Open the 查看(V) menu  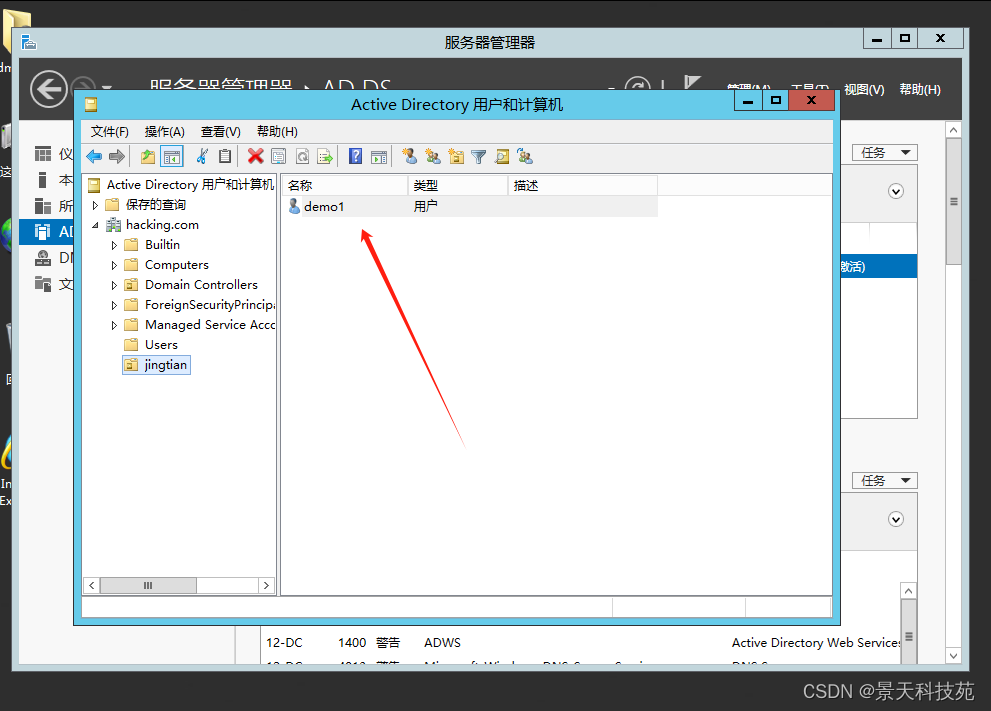coord(221,131)
